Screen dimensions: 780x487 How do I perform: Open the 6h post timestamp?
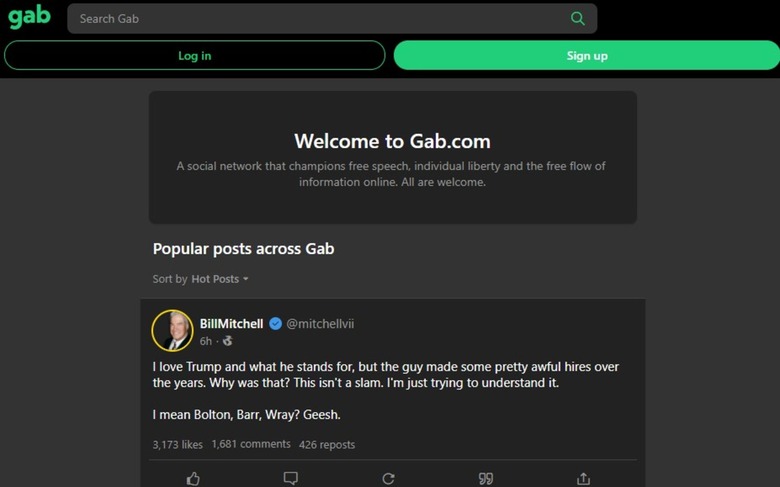coord(205,341)
